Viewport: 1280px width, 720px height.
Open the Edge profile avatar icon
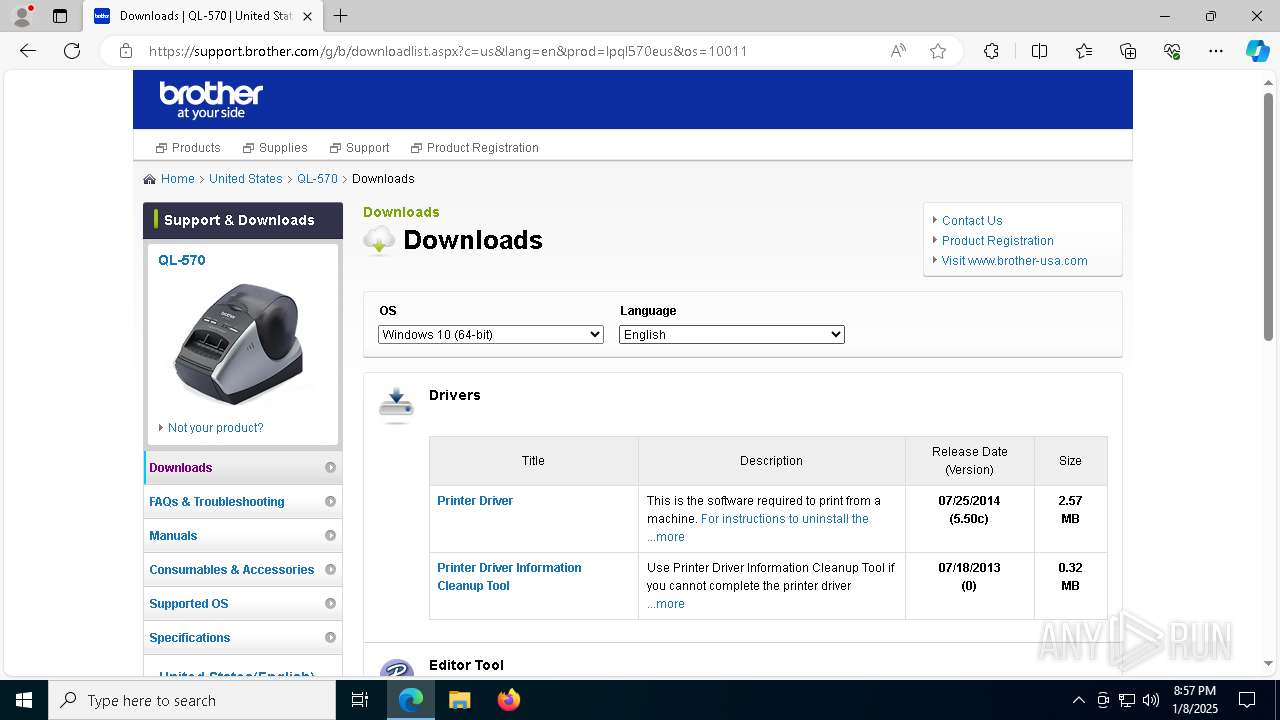[x=22, y=16]
